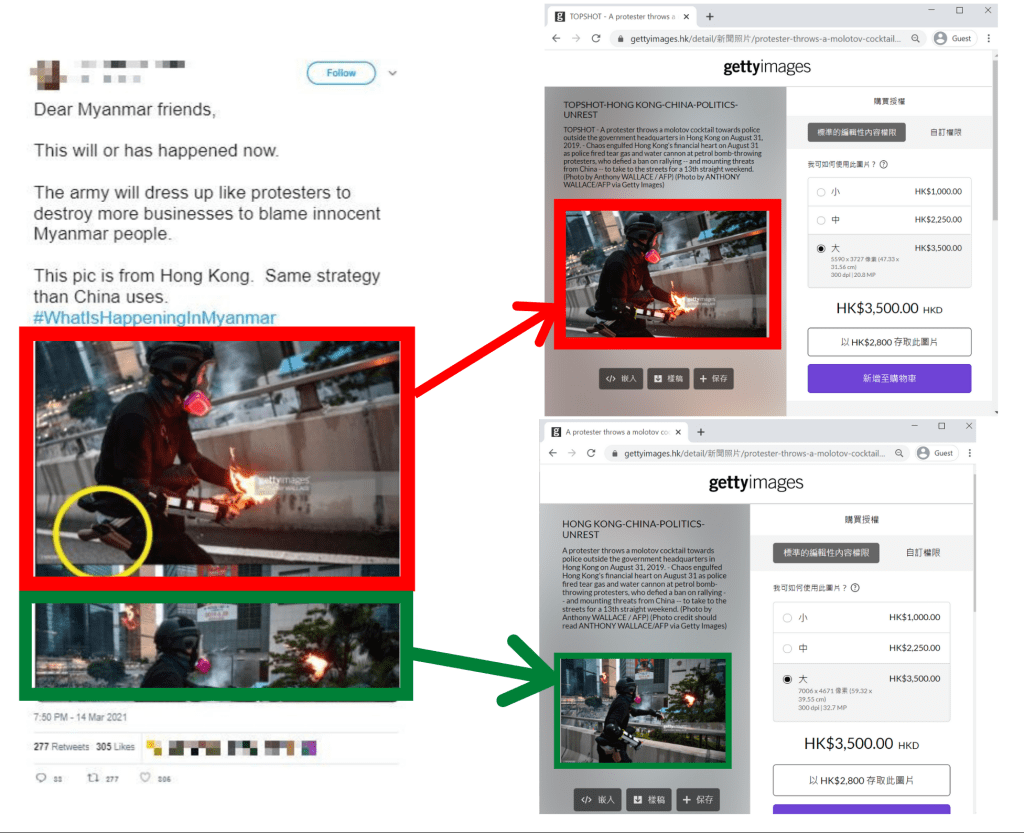Screen dimensions: 1024x833
Task: Save the image using the 保存 plus icon
Action: pyautogui.click(x=713, y=378)
